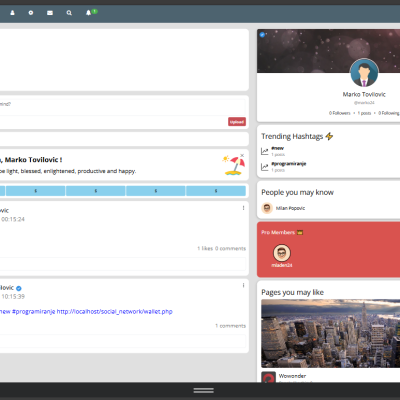Image resolution: width=400 pixels, height=400 pixels.
Task: Close the beach umbrella greeting card
Action: (x=242, y=156)
